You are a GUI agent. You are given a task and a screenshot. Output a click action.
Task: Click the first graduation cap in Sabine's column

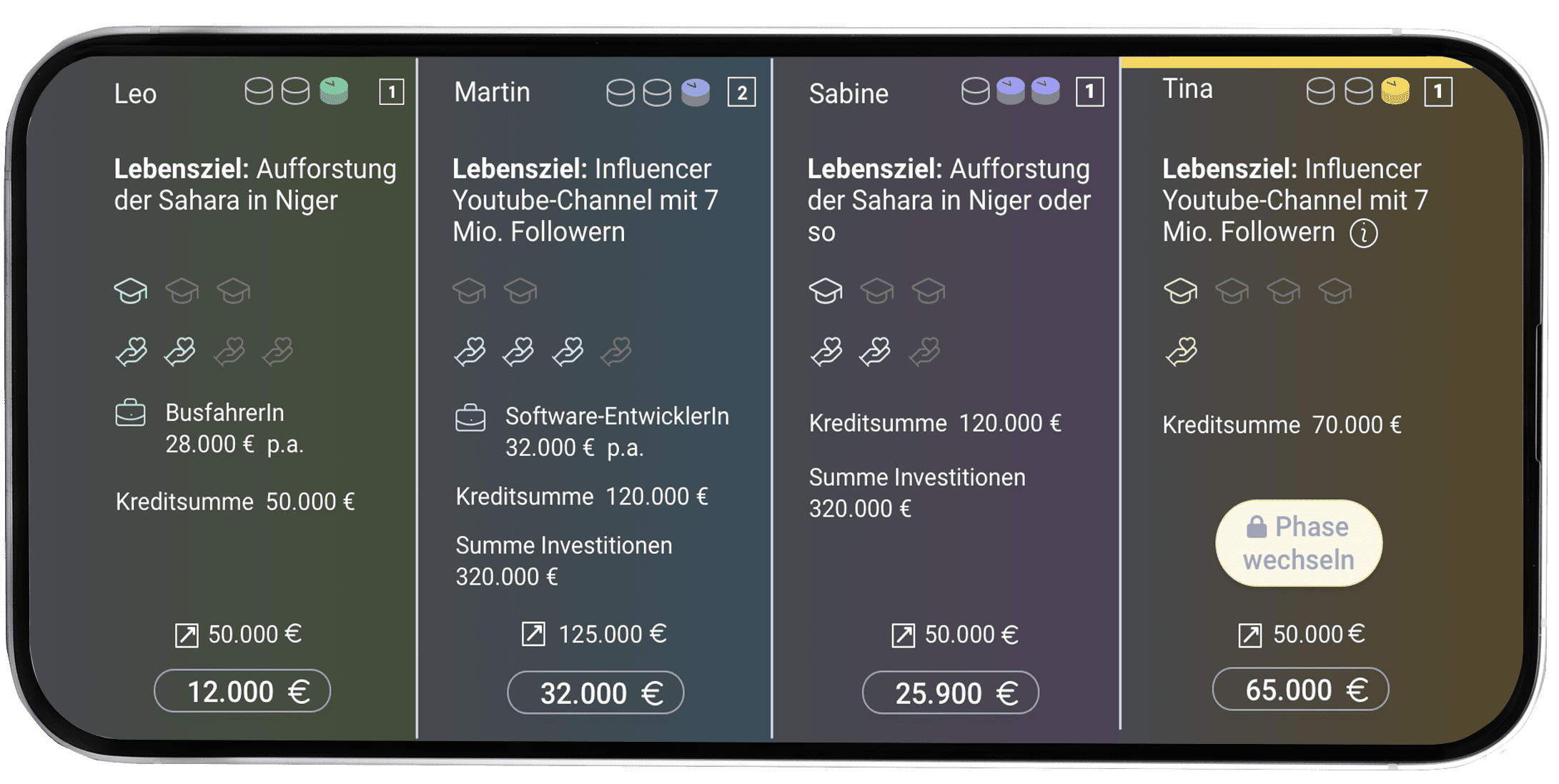coord(826,291)
